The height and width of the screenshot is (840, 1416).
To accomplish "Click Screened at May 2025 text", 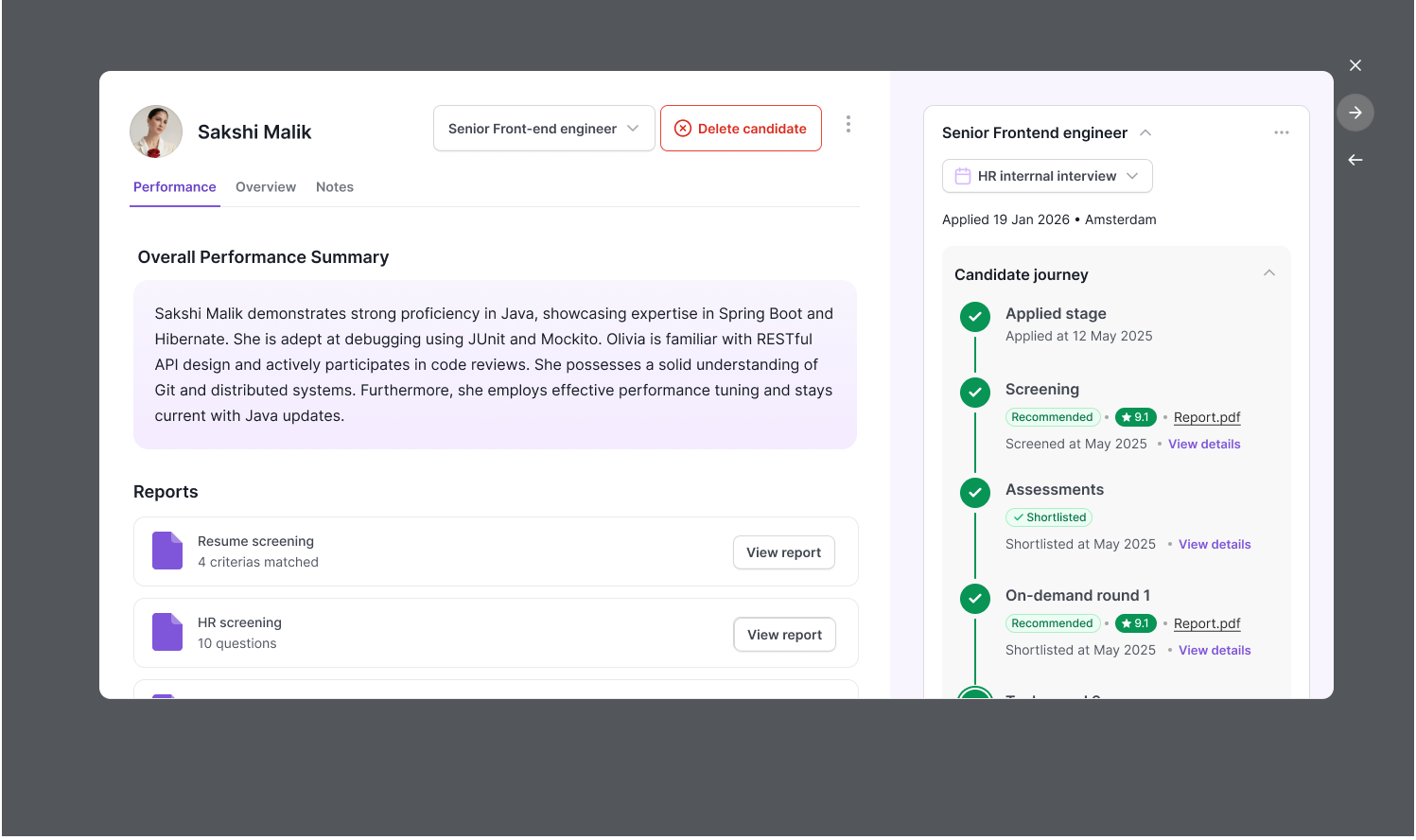I will (1076, 444).
